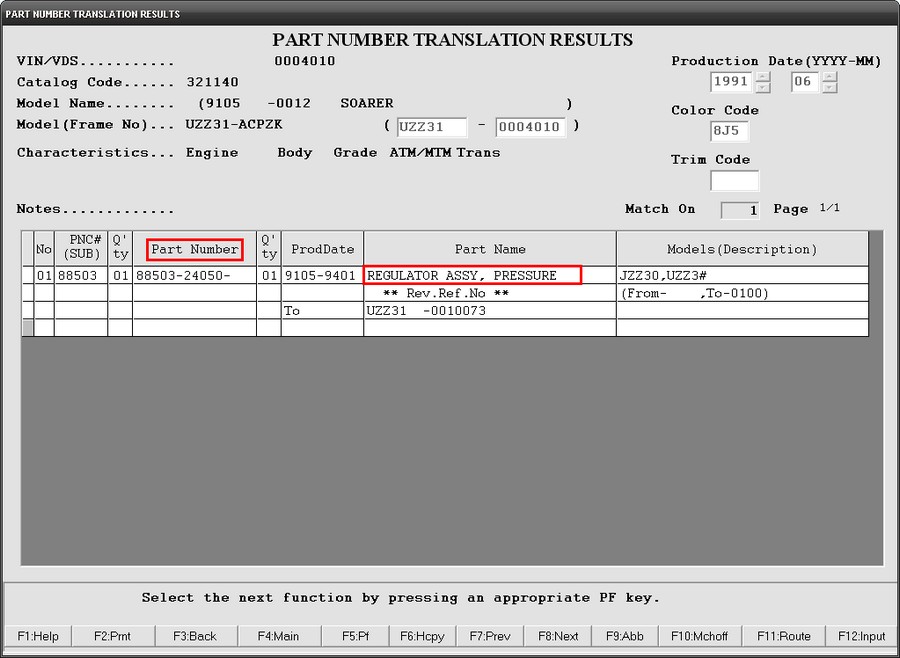Click the F5:Pf function button
This screenshot has height=658, width=900.
[x=356, y=636]
